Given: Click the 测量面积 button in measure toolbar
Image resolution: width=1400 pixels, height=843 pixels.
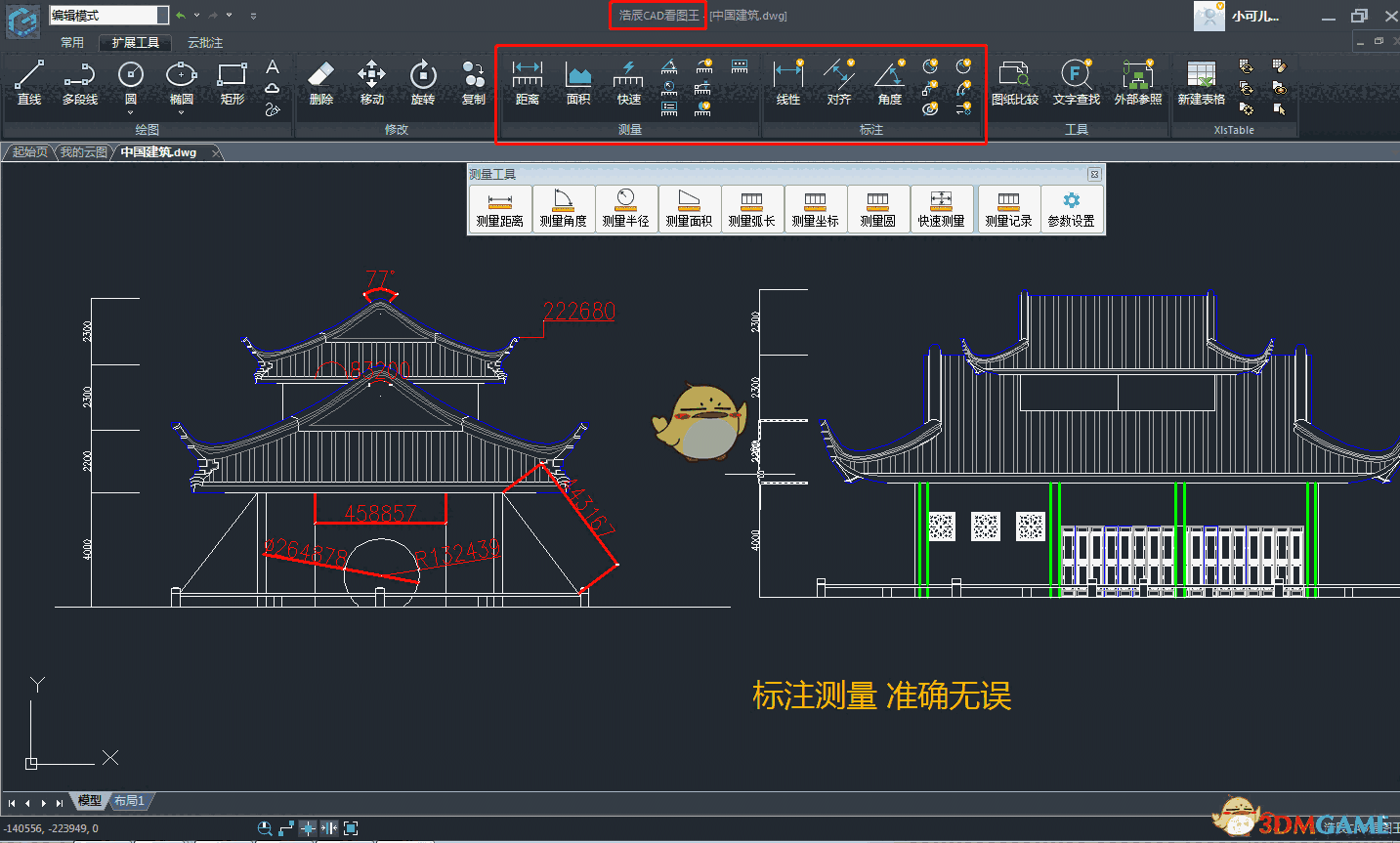Looking at the screenshot, I should [x=689, y=209].
